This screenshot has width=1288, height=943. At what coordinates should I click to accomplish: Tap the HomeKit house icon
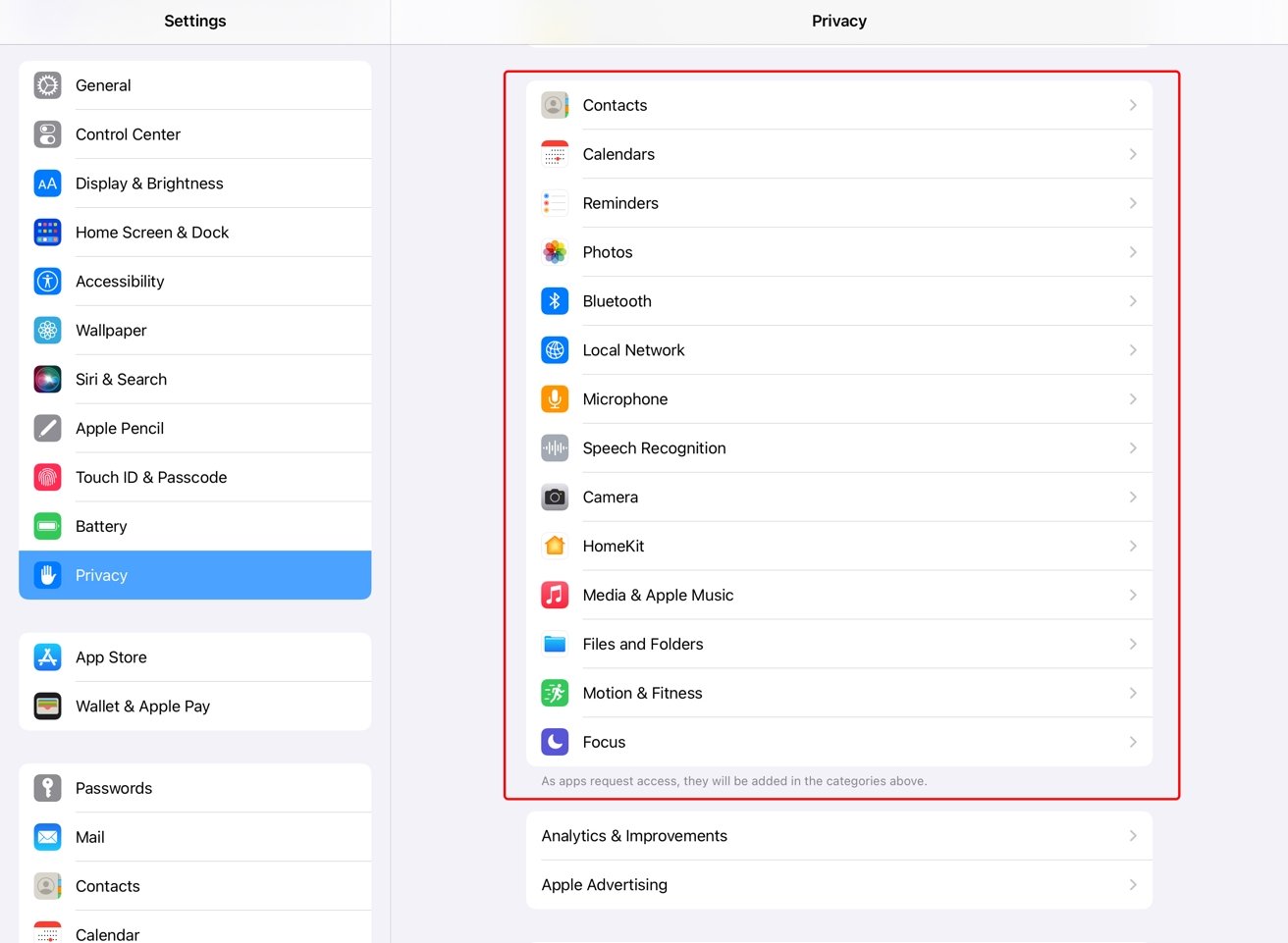click(555, 547)
